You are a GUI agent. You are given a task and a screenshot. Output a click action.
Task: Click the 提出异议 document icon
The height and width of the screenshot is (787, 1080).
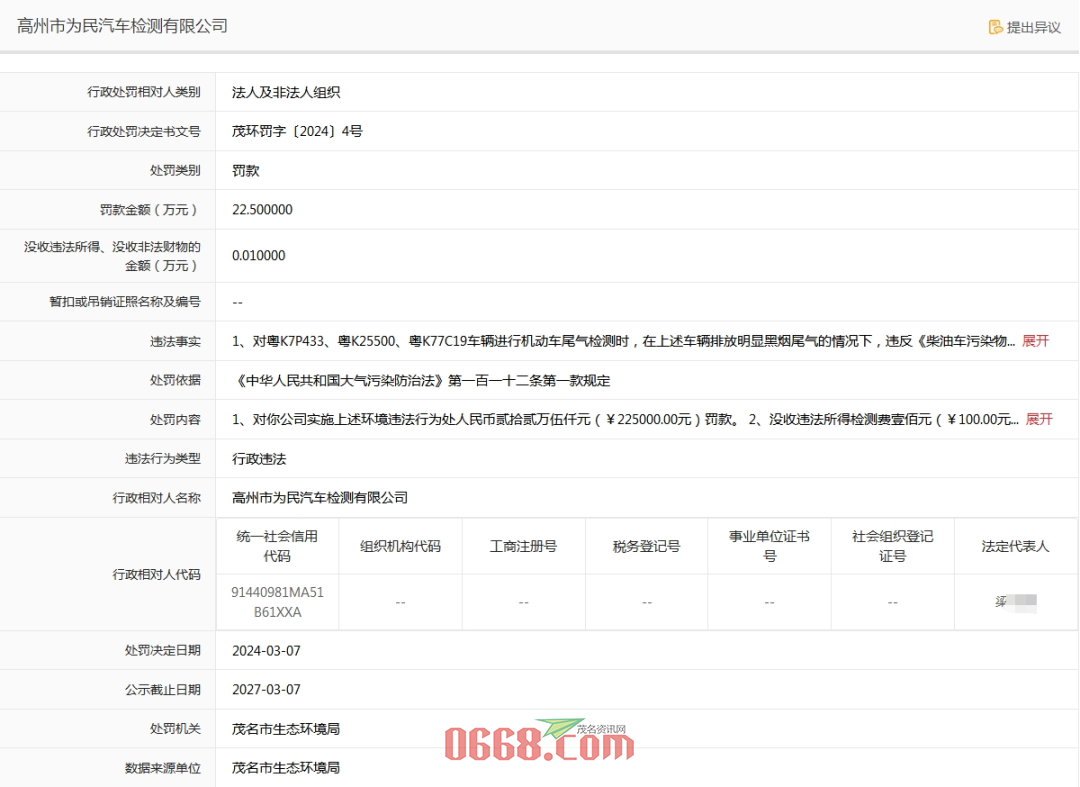tap(995, 27)
